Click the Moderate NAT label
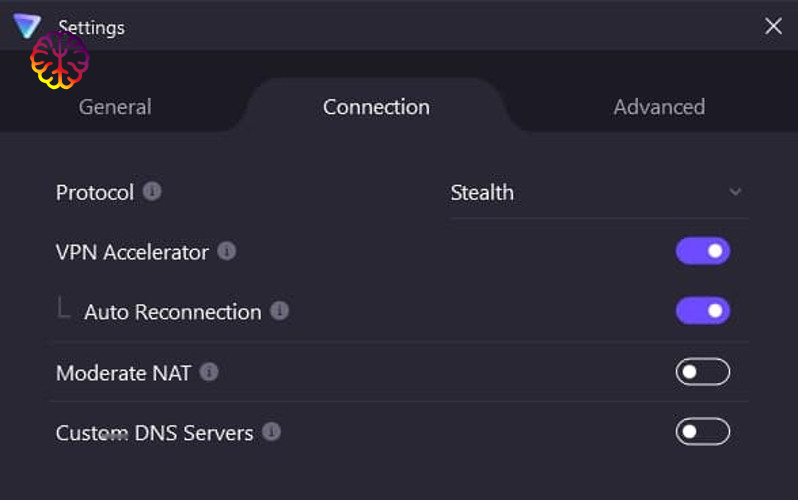This screenshot has width=798, height=500. (x=124, y=373)
